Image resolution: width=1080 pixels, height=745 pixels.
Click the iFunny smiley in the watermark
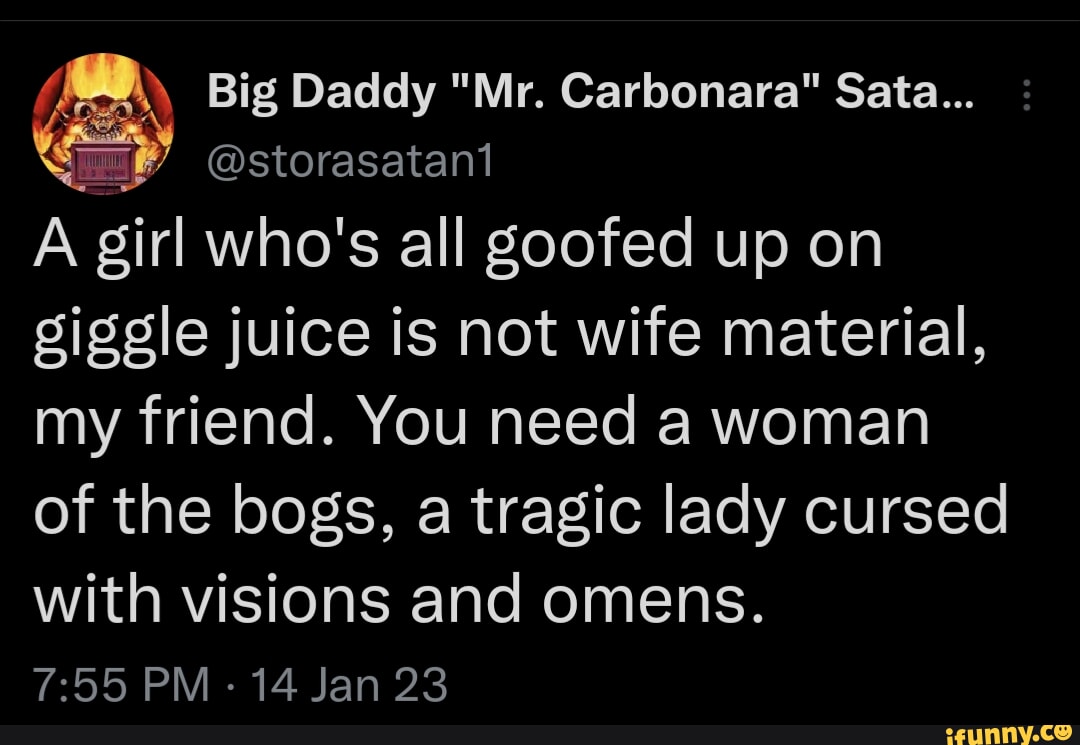click(x=1062, y=732)
